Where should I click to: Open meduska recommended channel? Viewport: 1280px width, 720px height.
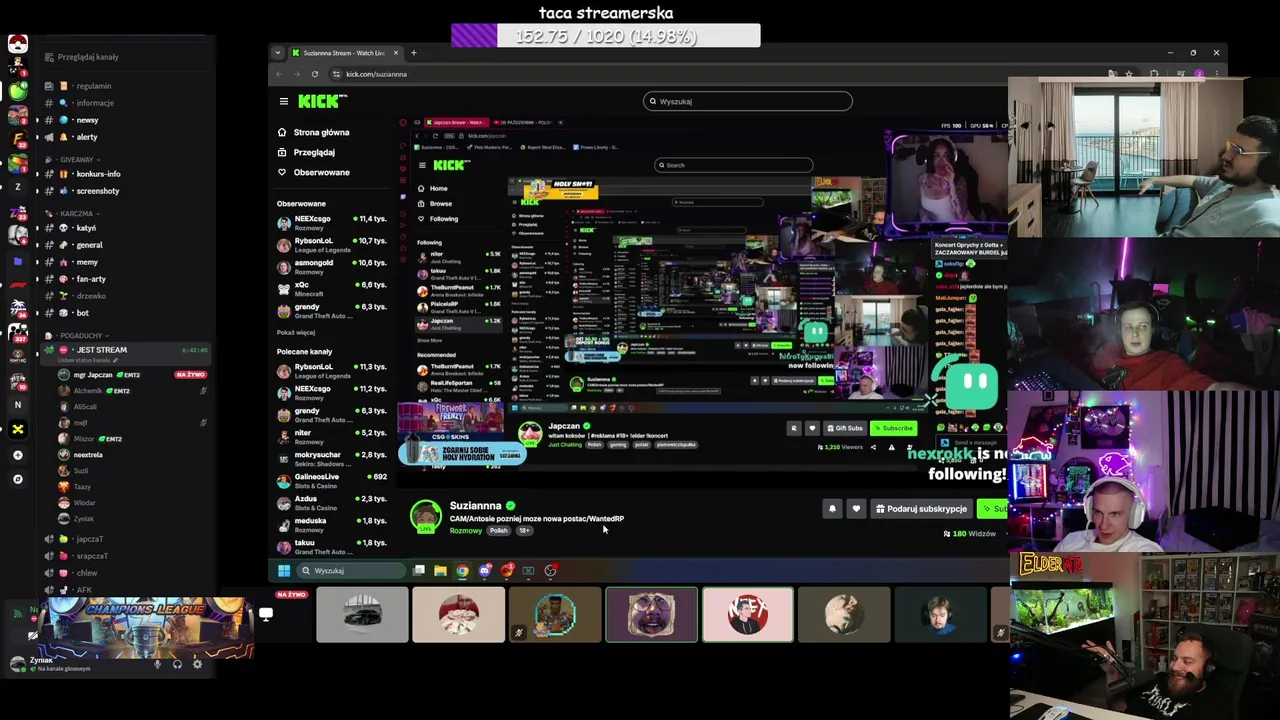click(x=331, y=524)
